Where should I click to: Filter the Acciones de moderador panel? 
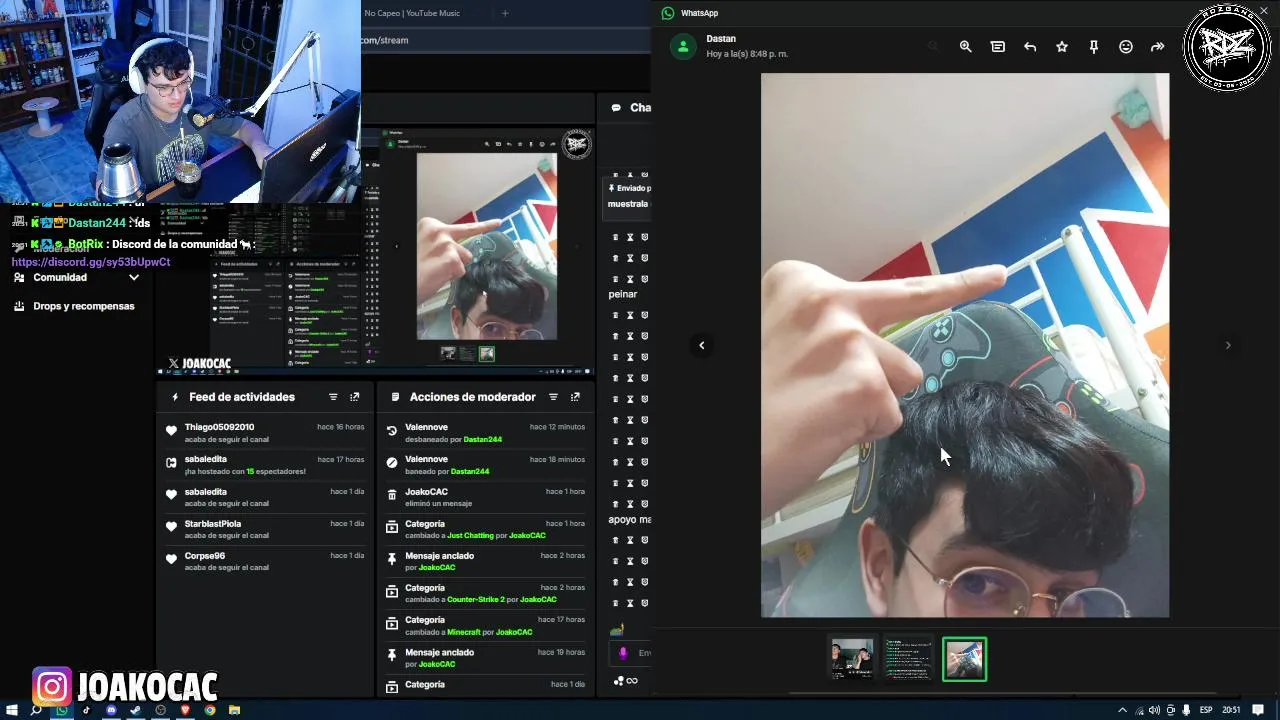(x=553, y=397)
